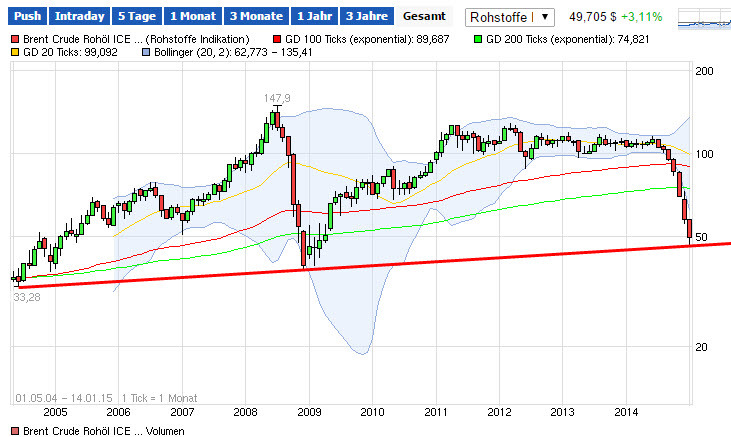The height and width of the screenshot is (437, 731).
Task: Click the red Brent Crude legend swatch
Action: tap(15, 39)
